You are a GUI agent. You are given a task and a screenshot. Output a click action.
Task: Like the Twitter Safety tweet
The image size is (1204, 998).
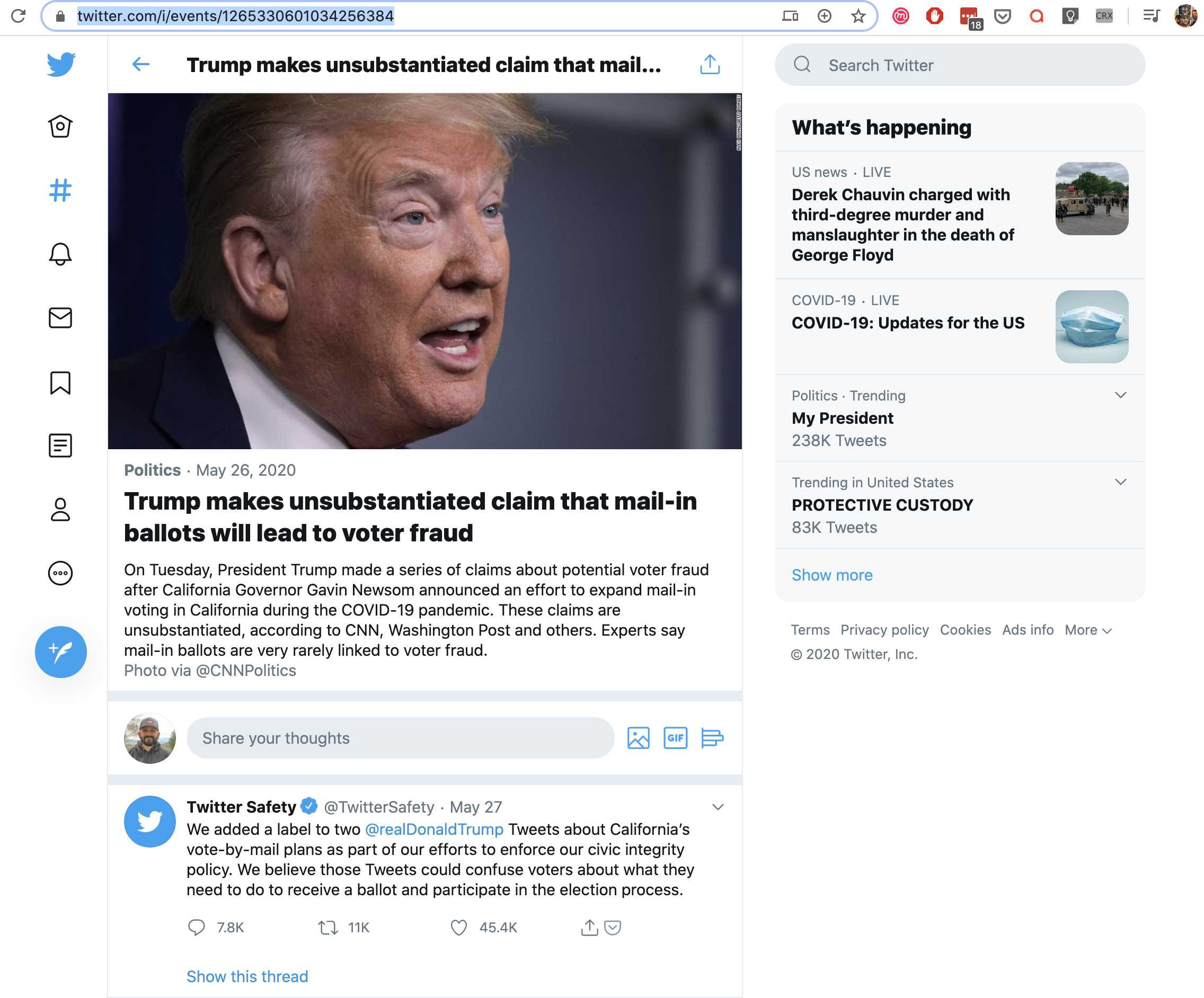(x=459, y=927)
